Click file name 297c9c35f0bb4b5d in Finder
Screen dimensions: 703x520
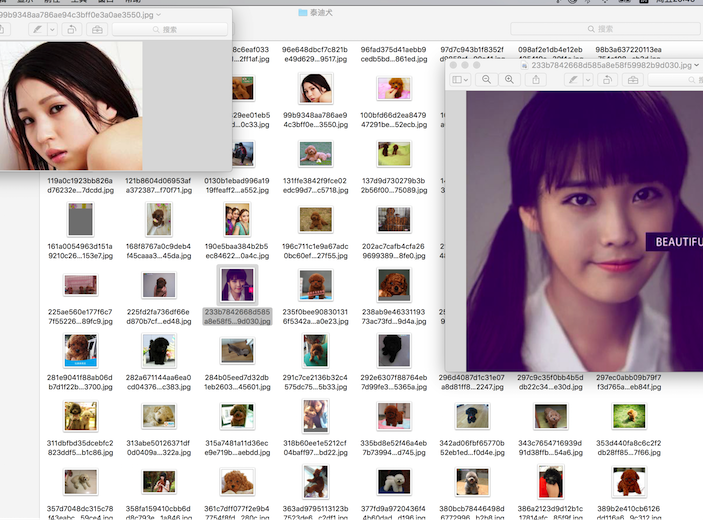551,382
